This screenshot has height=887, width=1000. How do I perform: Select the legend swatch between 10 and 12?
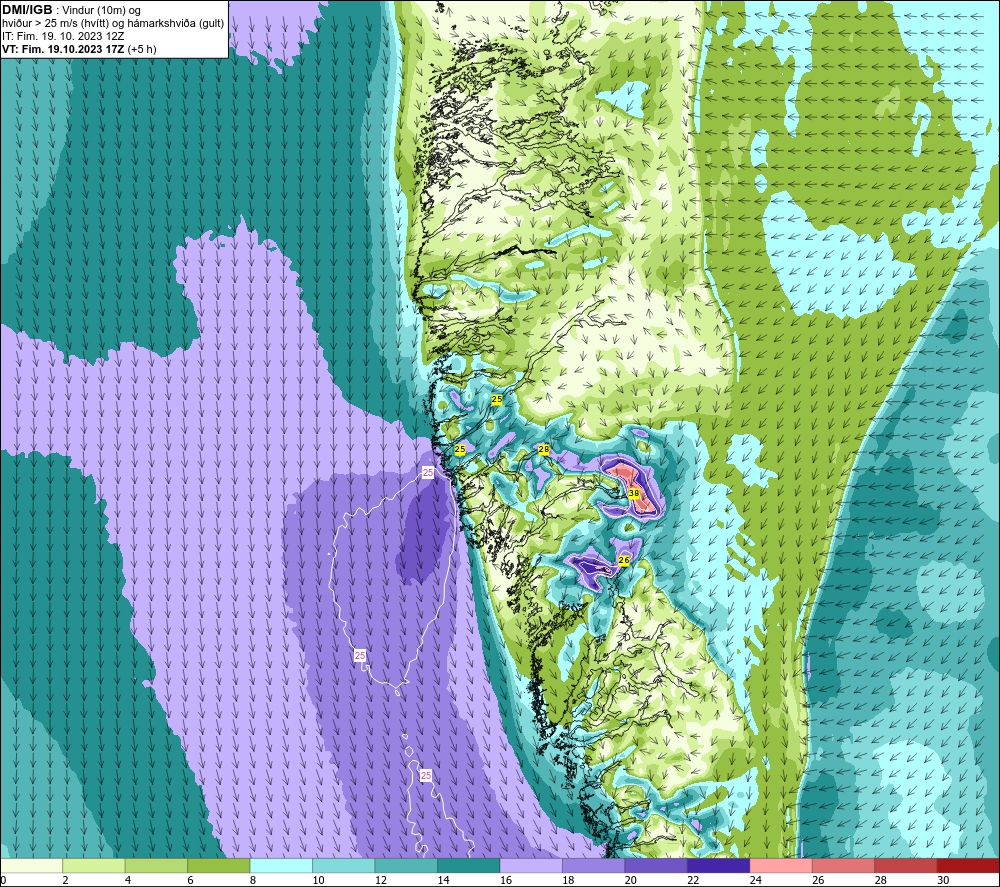344,865
